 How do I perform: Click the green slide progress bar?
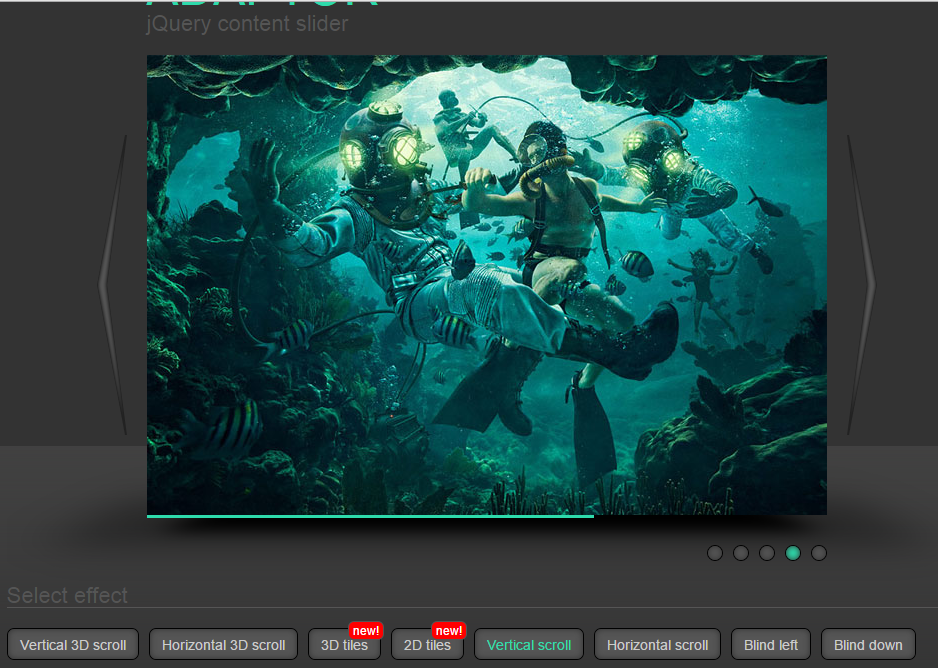pyautogui.click(x=370, y=516)
